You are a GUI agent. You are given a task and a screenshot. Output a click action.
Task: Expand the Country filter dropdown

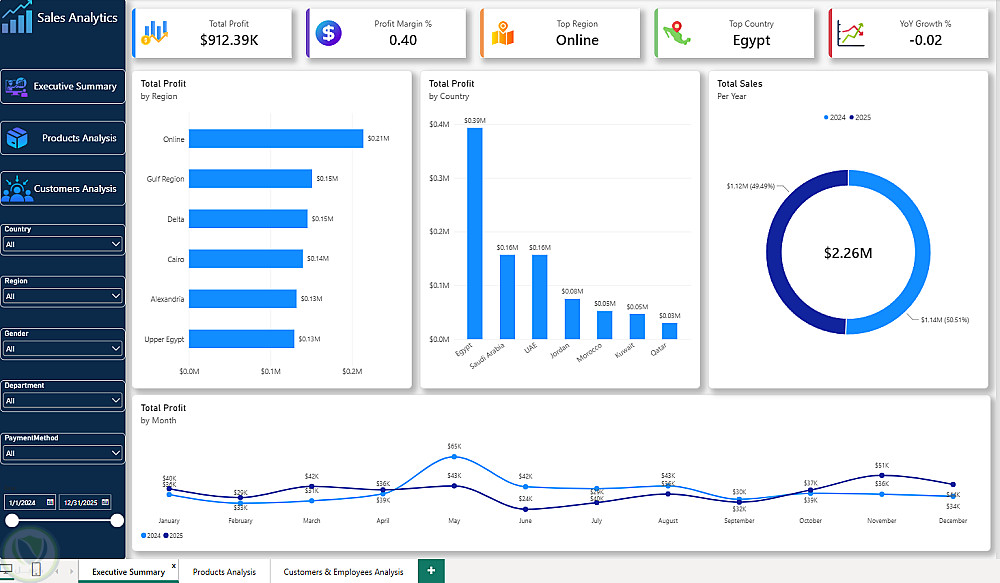62,244
